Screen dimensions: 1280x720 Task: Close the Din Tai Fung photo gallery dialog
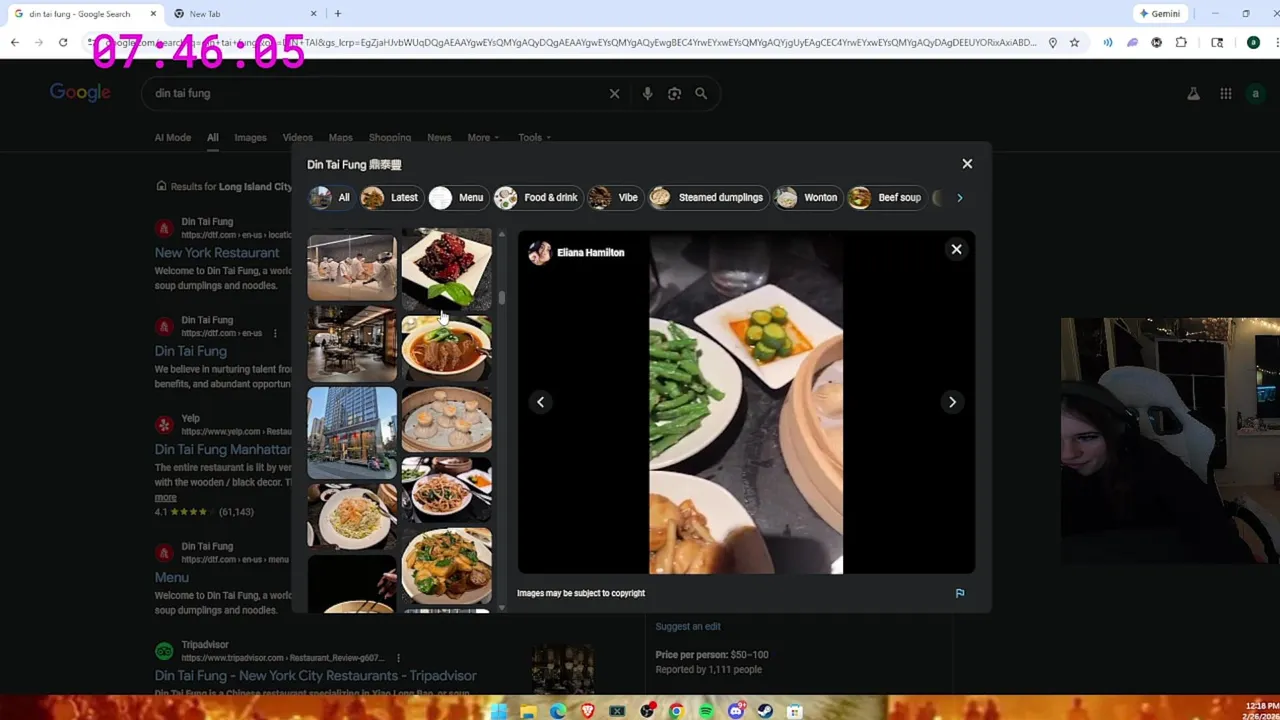[967, 163]
